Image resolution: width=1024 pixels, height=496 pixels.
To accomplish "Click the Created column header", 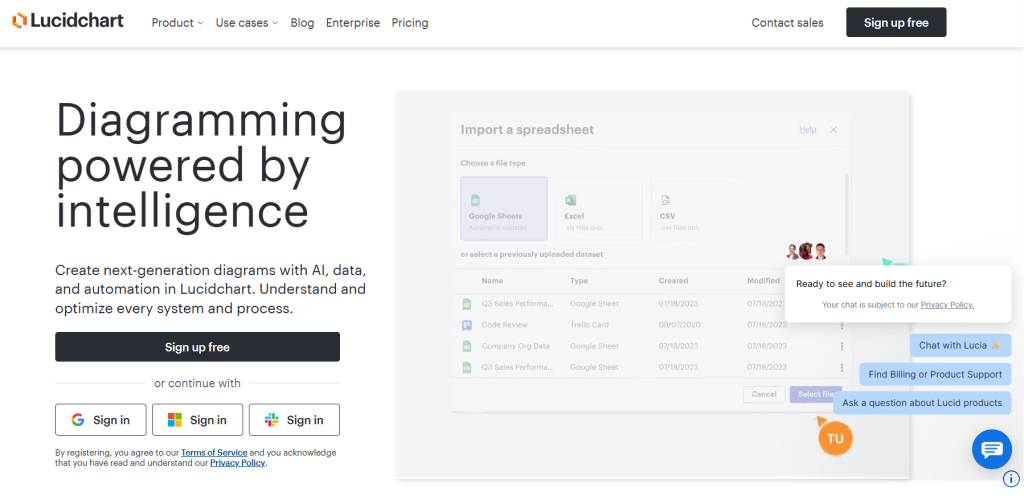I will pyautogui.click(x=673, y=281).
